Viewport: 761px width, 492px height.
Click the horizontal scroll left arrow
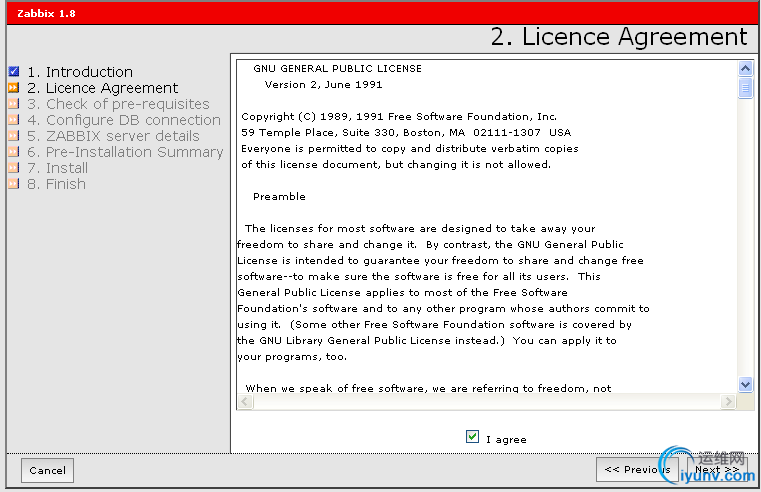[245, 401]
